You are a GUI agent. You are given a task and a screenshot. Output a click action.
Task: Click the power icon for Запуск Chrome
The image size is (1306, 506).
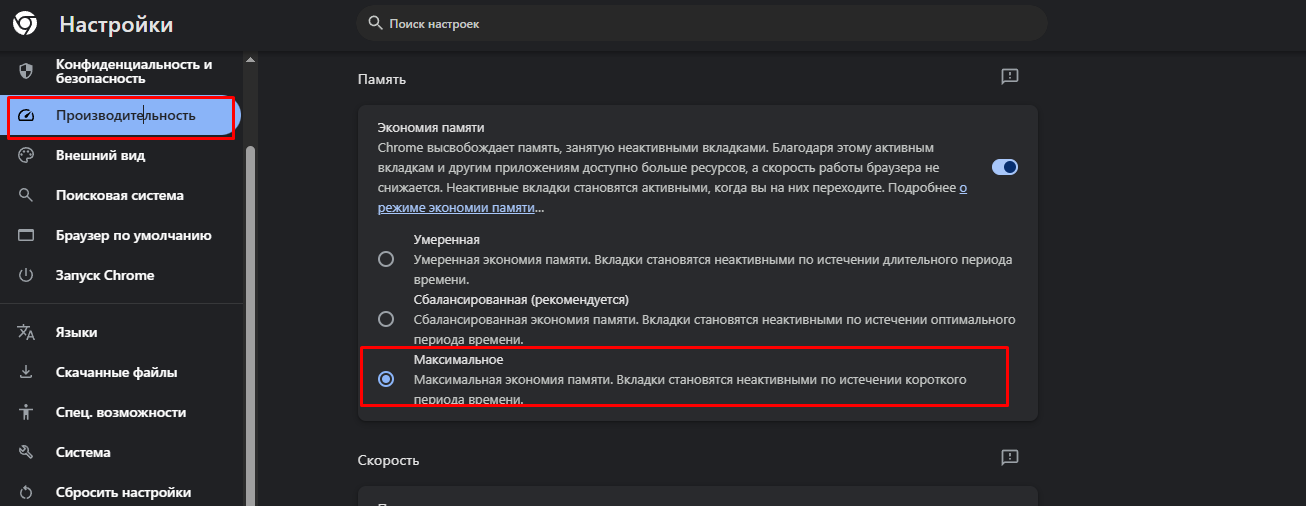[x=27, y=275]
